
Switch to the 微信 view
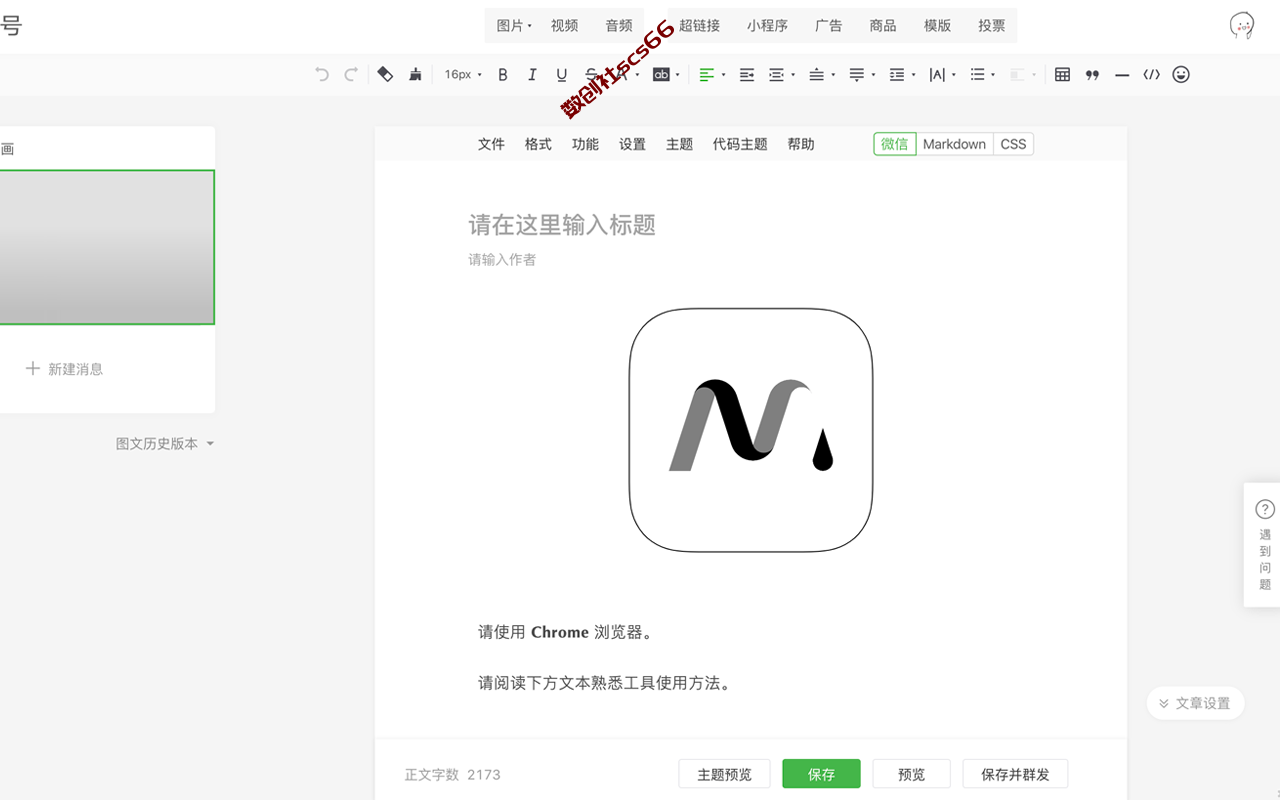[x=895, y=144]
